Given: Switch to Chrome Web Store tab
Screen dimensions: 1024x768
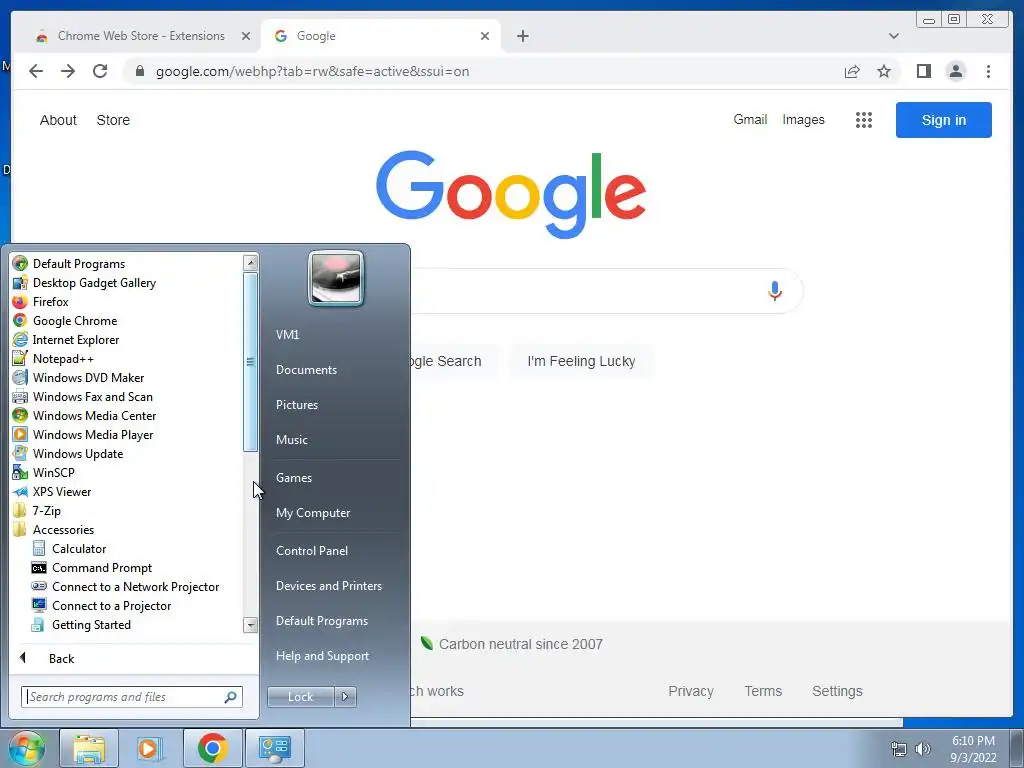Looking at the screenshot, I should (x=141, y=36).
